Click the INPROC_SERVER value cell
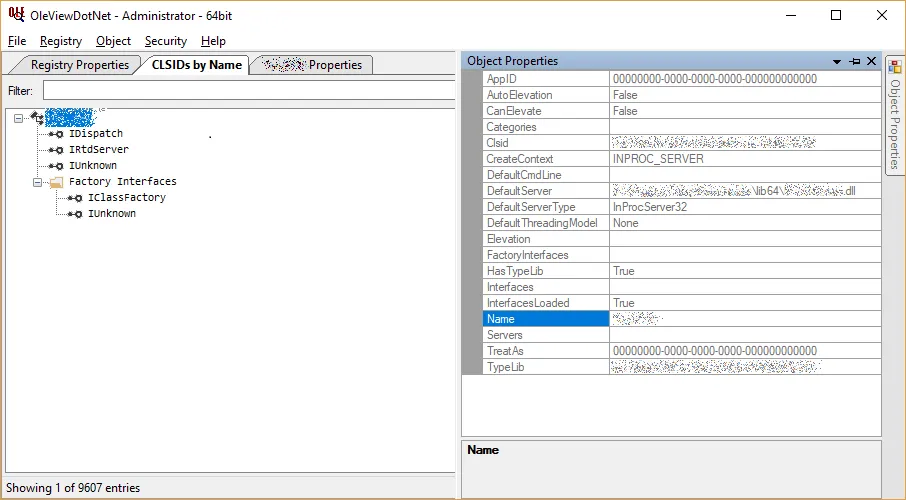The height and width of the screenshot is (500, 906). pyautogui.click(x=745, y=159)
